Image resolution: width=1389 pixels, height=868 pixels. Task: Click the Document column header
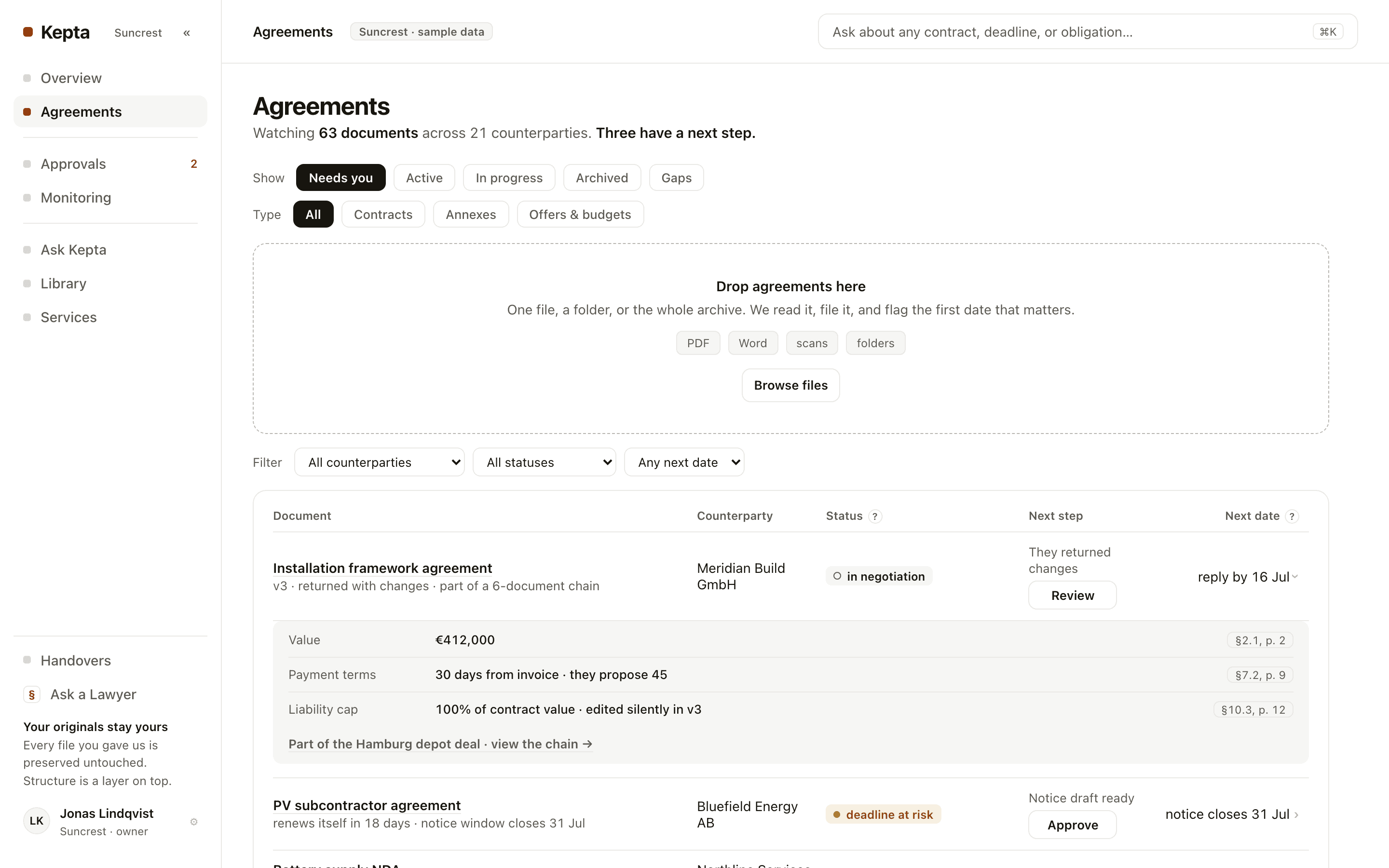(x=302, y=516)
